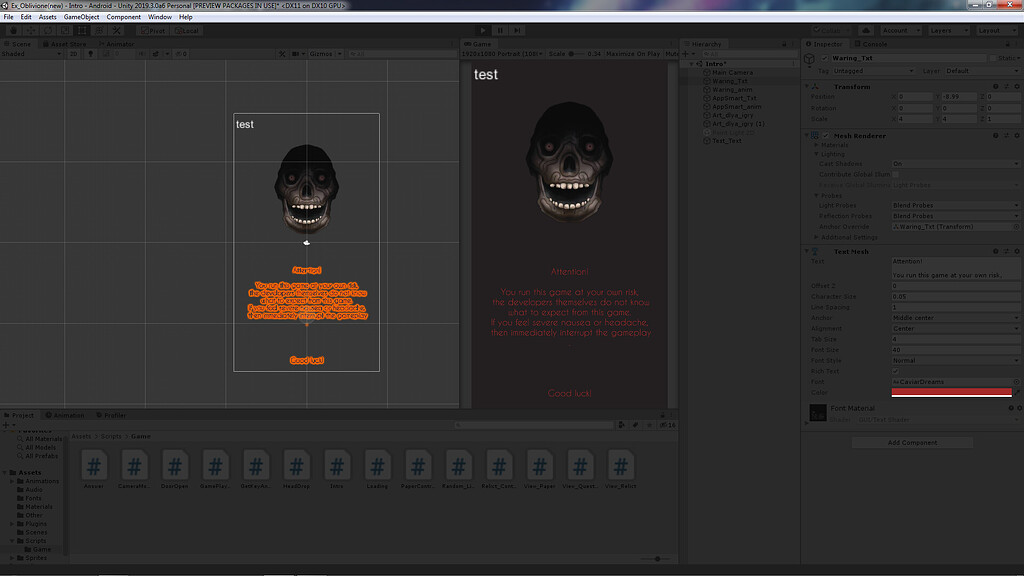
Task: Click the red Color swatch in Text Mesh
Action: tap(951, 392)
